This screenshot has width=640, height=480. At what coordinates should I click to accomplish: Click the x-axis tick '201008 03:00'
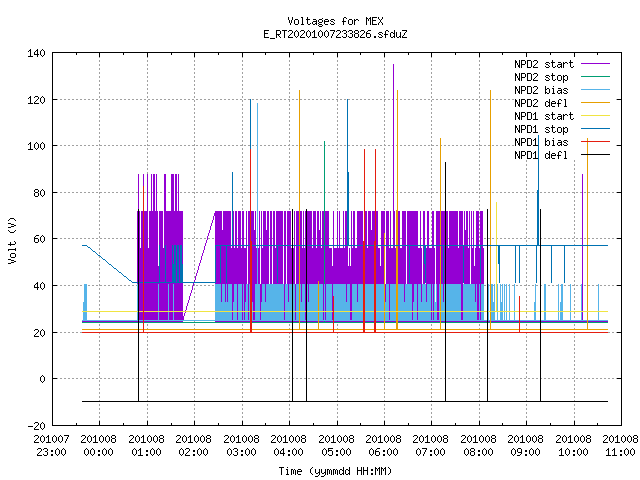coord(241,446)
